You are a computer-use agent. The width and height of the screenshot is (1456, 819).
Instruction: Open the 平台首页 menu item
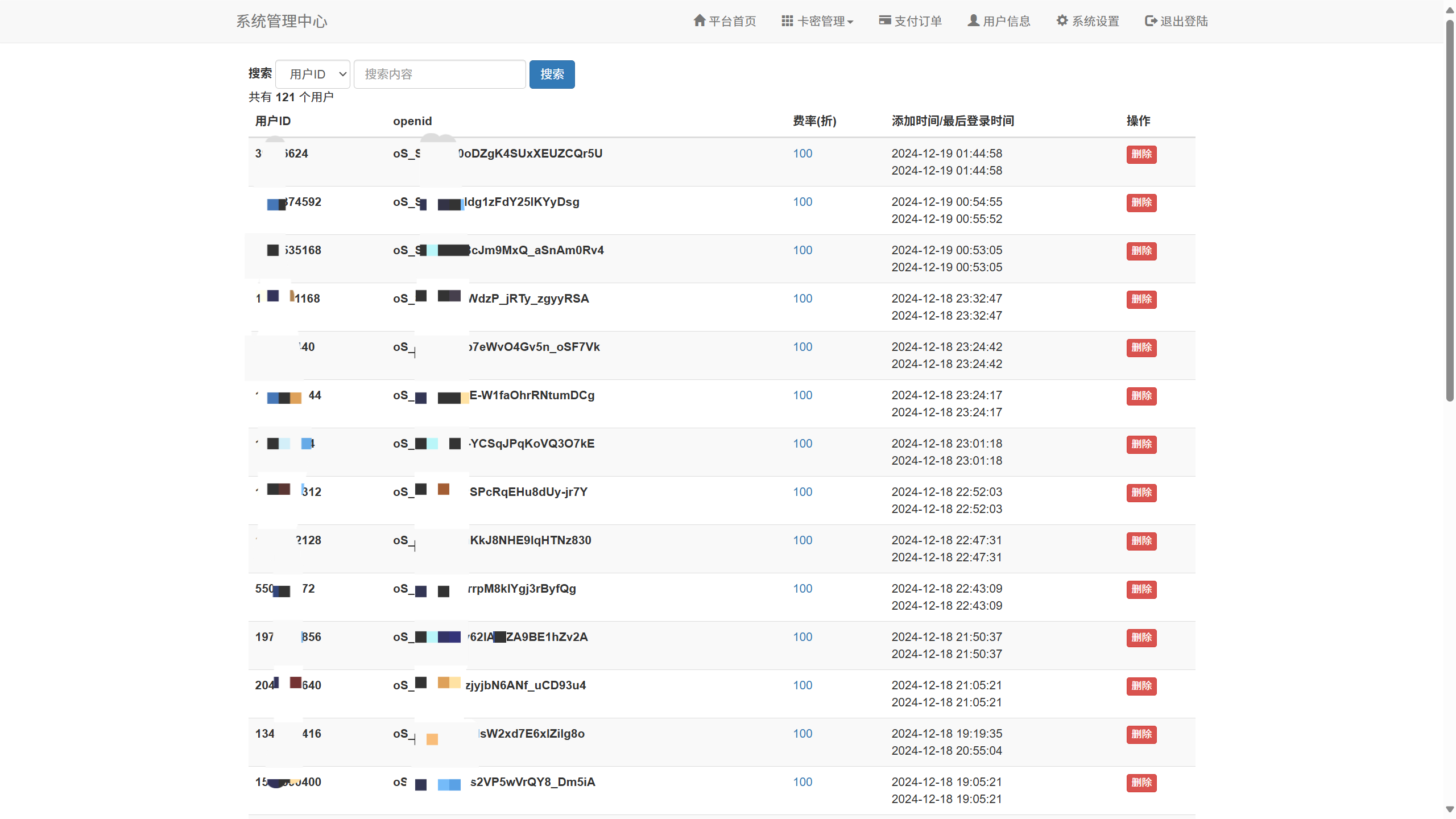point(725,21)
